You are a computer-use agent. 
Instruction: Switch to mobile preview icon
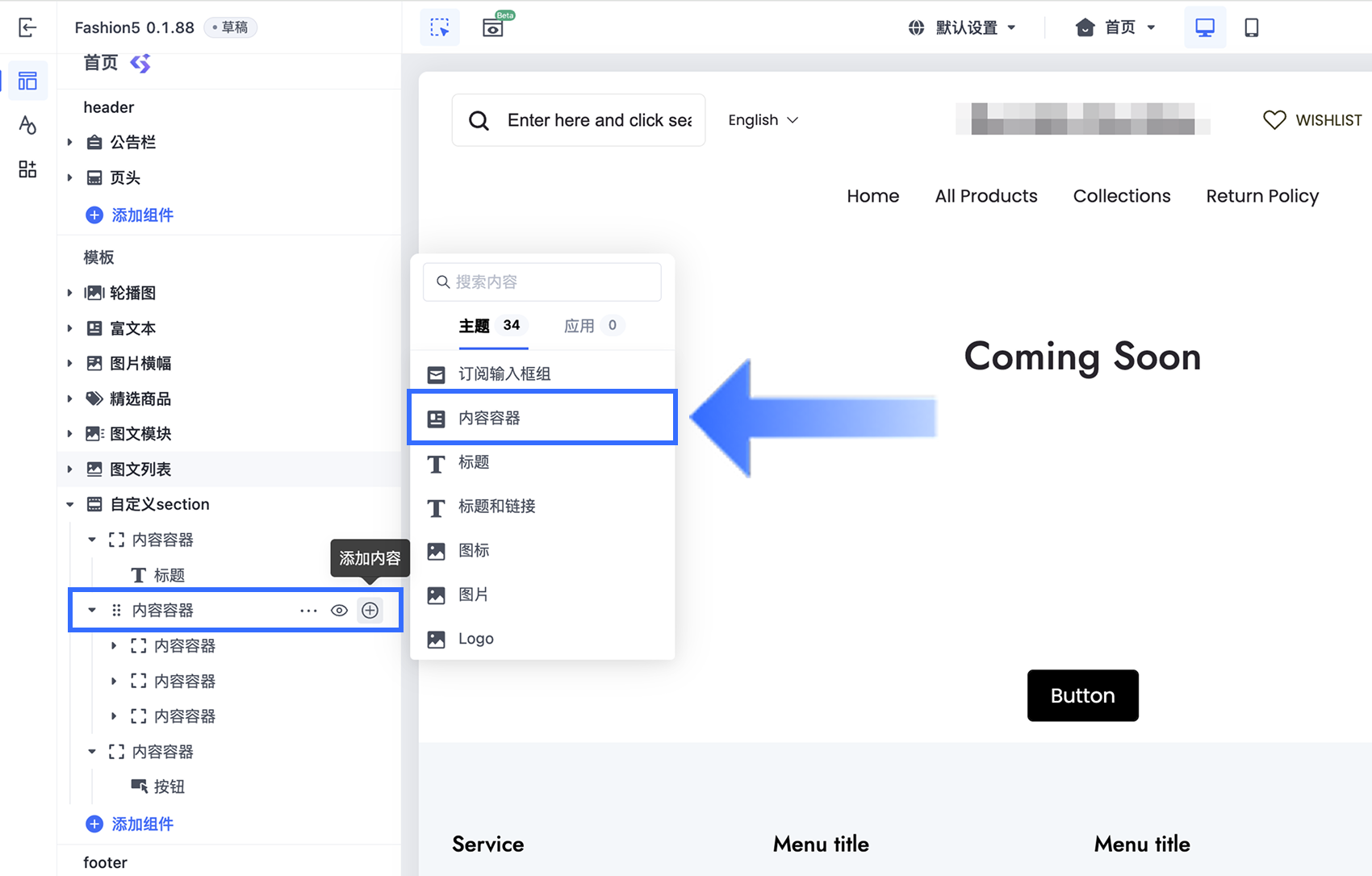pyautogui.click(x=1252, y=27)
